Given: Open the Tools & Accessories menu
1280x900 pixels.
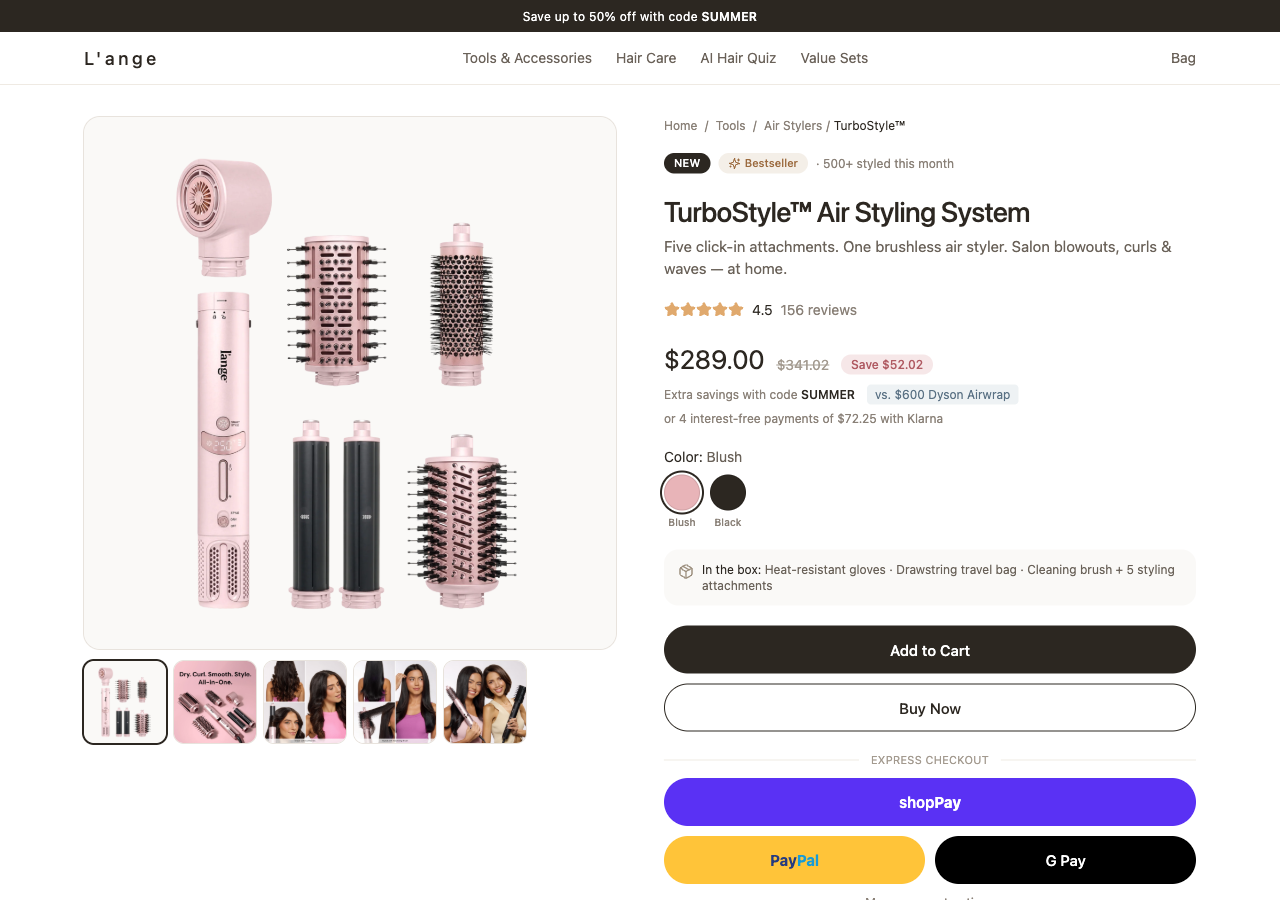Looking at the screenshot, I should tap(527, 58).
